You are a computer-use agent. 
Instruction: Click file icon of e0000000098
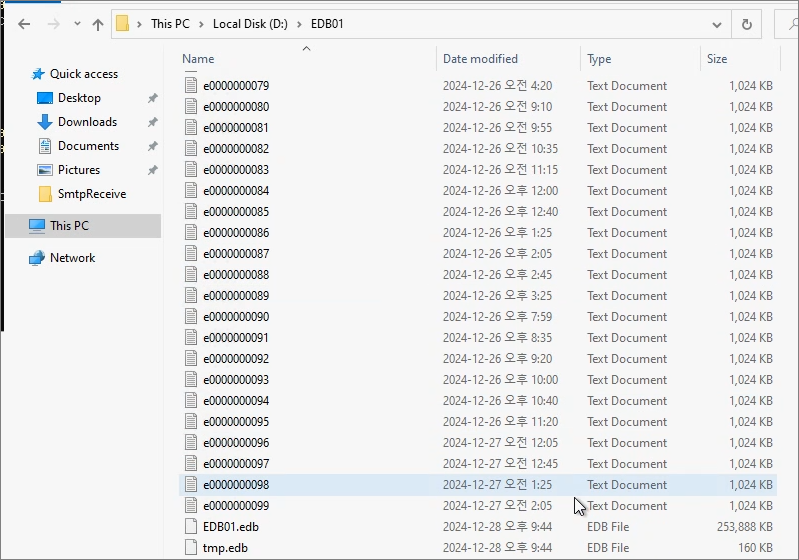click(x=191, y=485)
